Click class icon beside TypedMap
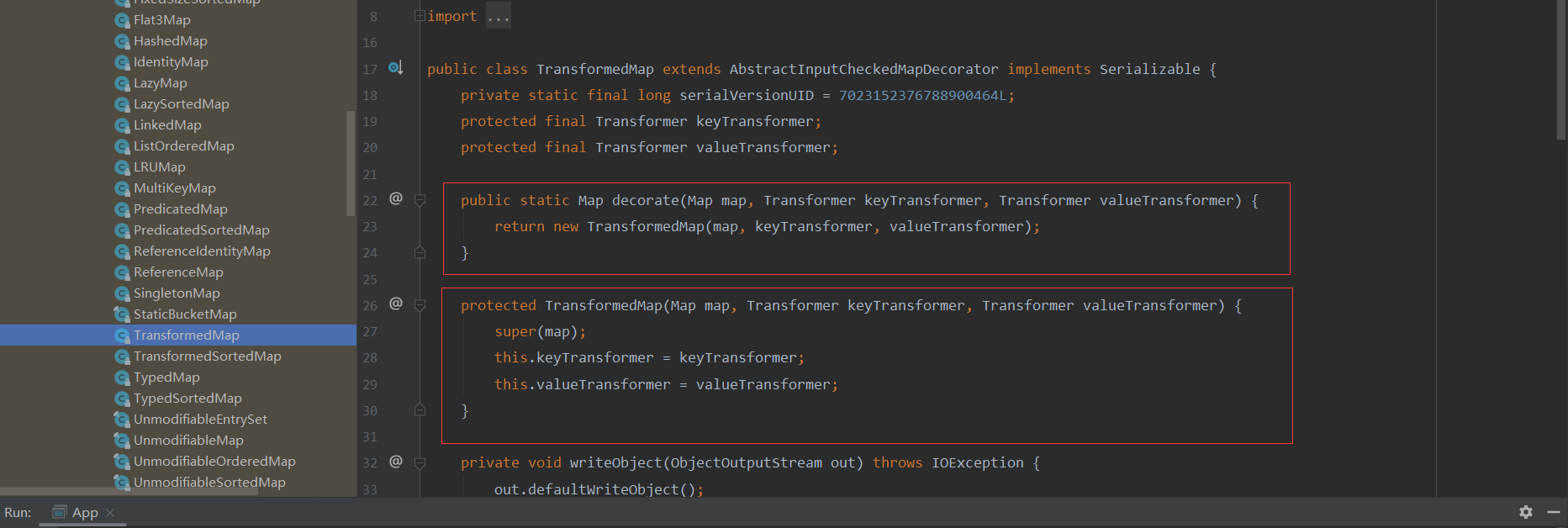The width and height of the screenshot is (1568, 528). tap(122, 378)
